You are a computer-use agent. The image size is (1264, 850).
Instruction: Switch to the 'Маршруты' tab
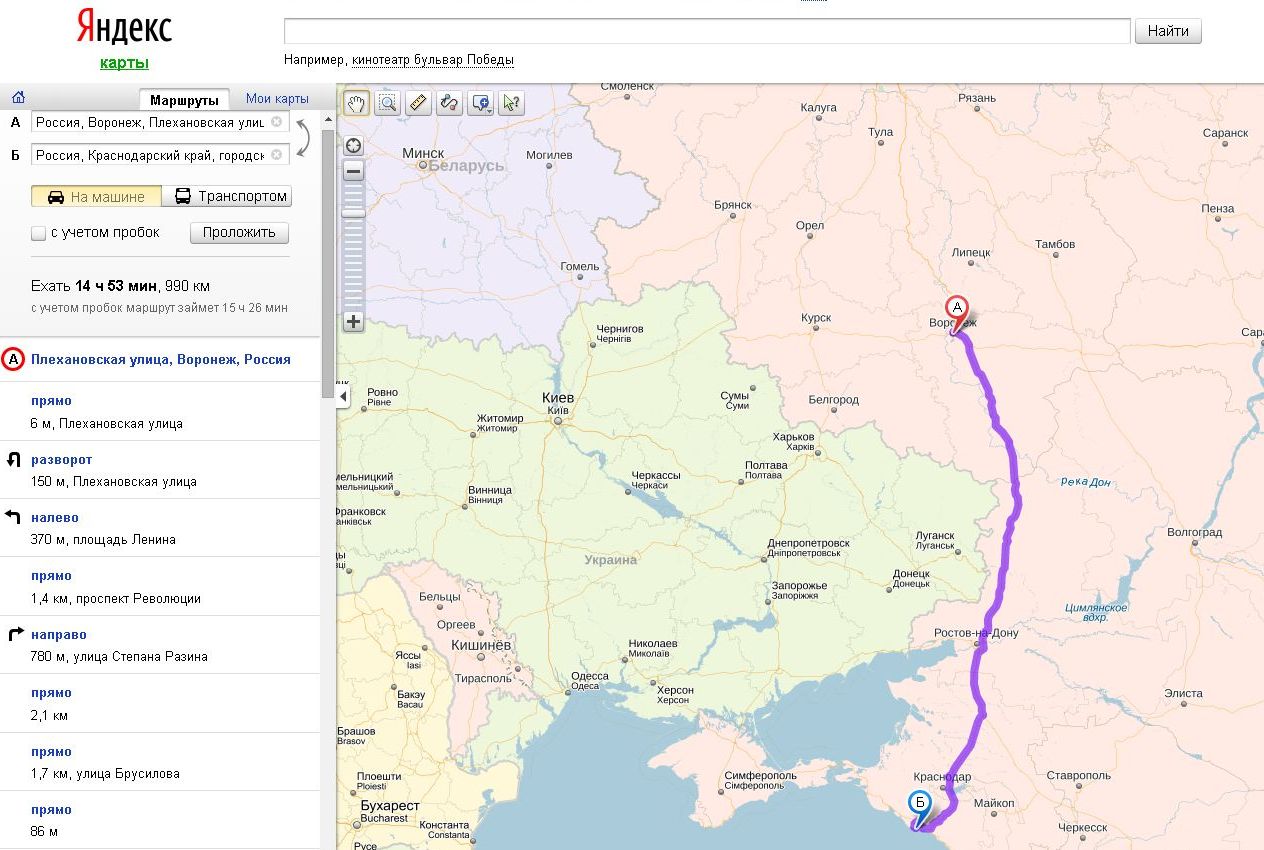coord(184,100)
